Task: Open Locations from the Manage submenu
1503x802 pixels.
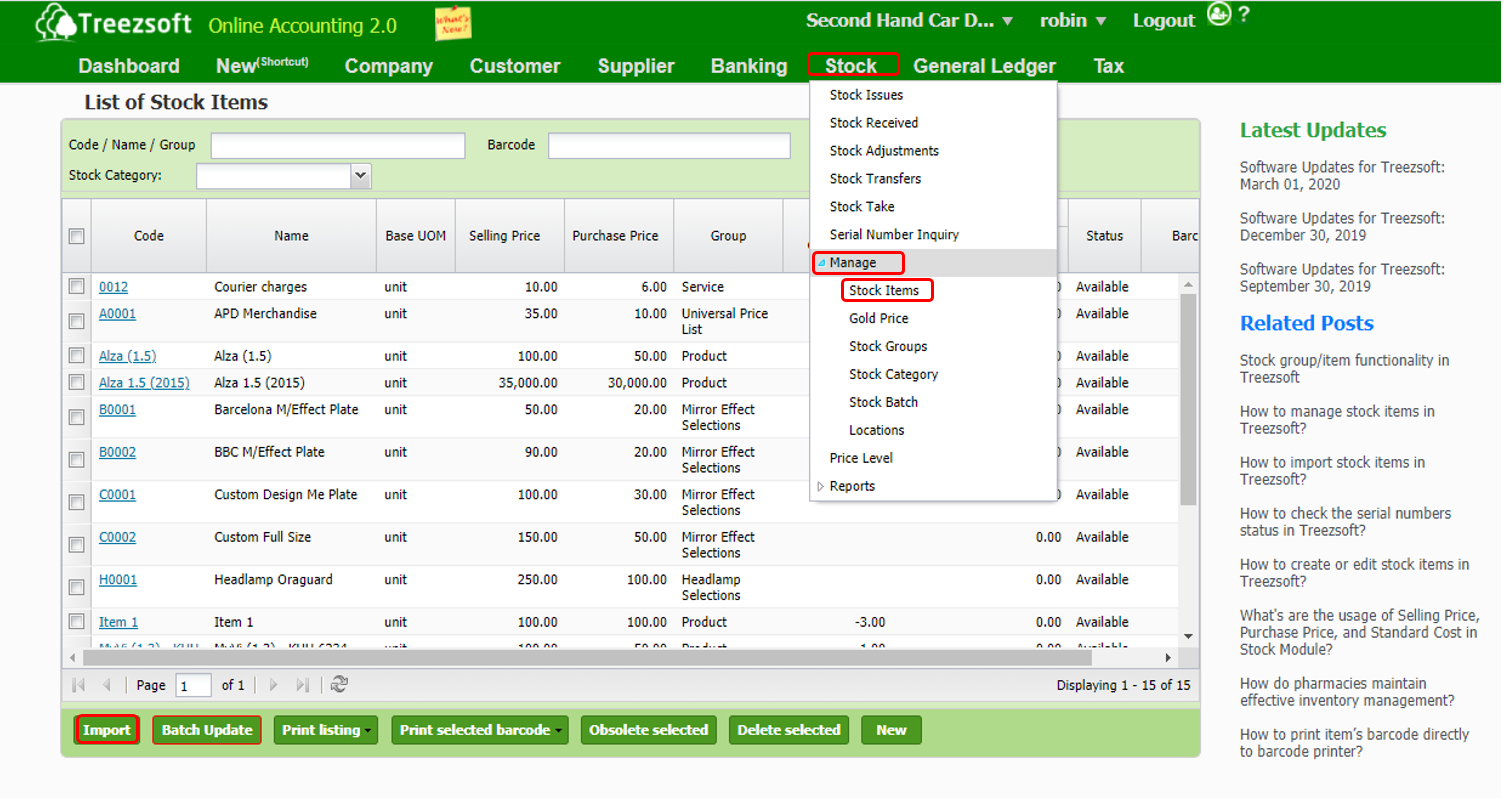Action: pyautogui.click(x=876, y=430)
